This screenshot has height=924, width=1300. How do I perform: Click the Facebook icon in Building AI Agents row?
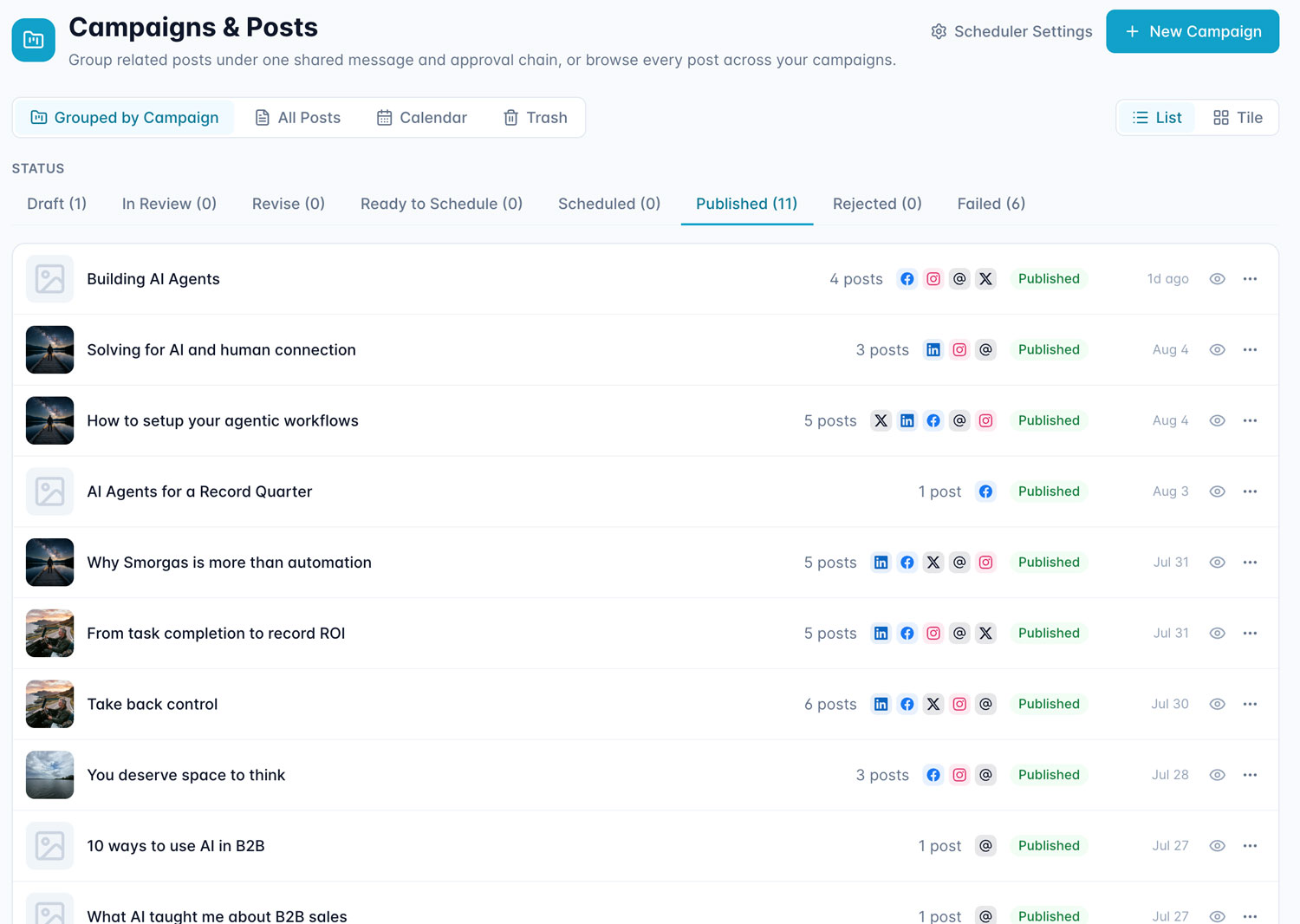point(907,279)
